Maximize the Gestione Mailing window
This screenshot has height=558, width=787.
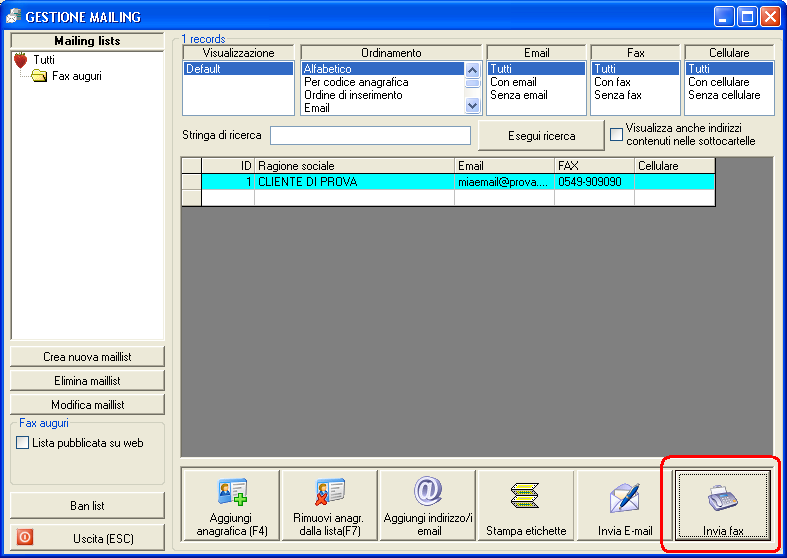[747, 17]
